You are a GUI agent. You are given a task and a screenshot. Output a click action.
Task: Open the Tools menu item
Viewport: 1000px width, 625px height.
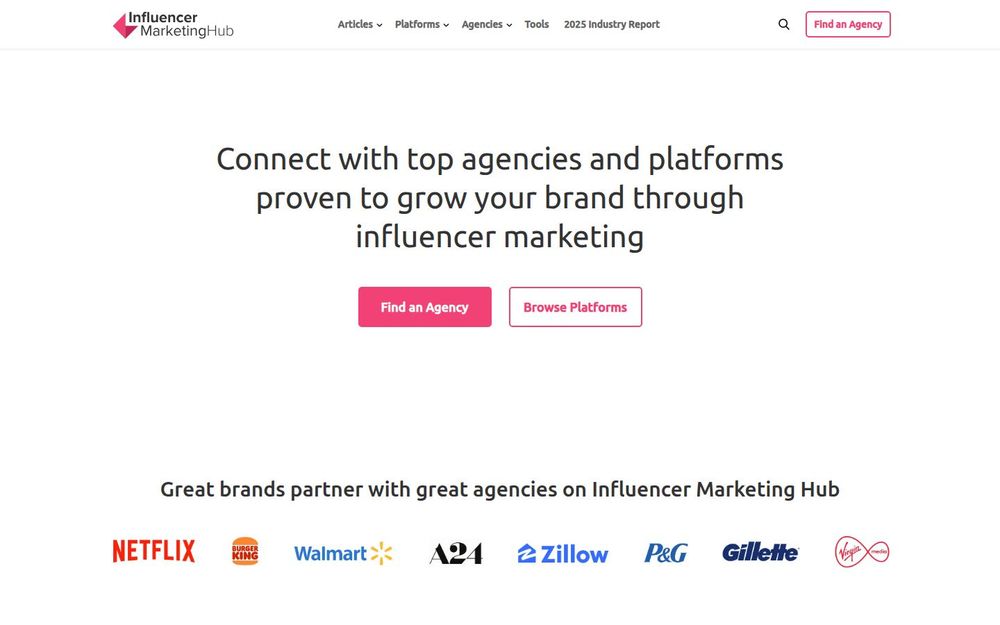(536, 24)
